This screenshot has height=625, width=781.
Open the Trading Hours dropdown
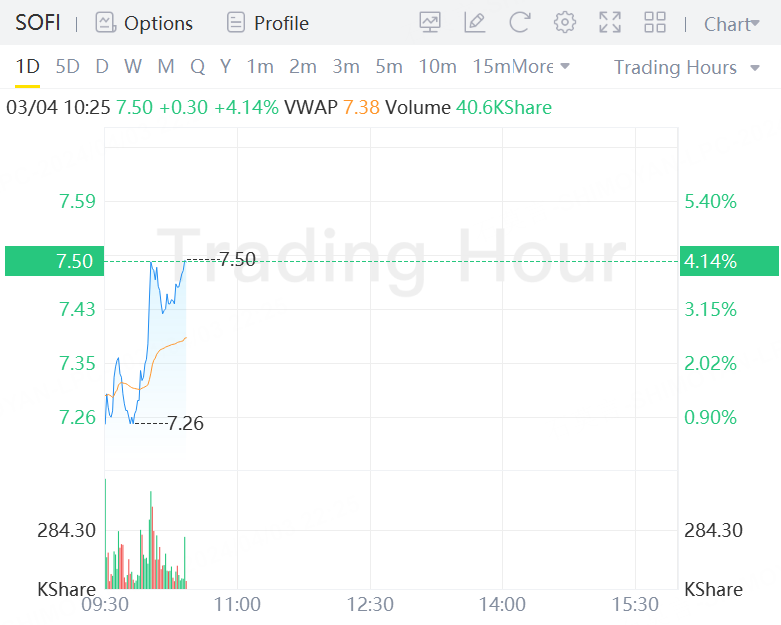(x=686, y=67)
